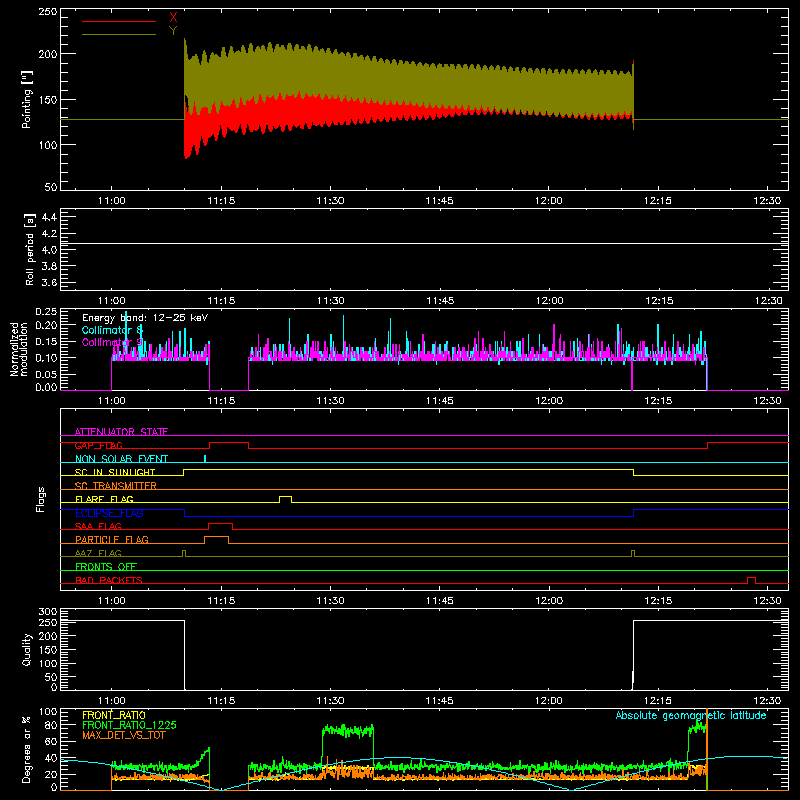This screenshot has height=800, width=800.
Task: Select the red "X" legend label
Action: tap(173, 18)
